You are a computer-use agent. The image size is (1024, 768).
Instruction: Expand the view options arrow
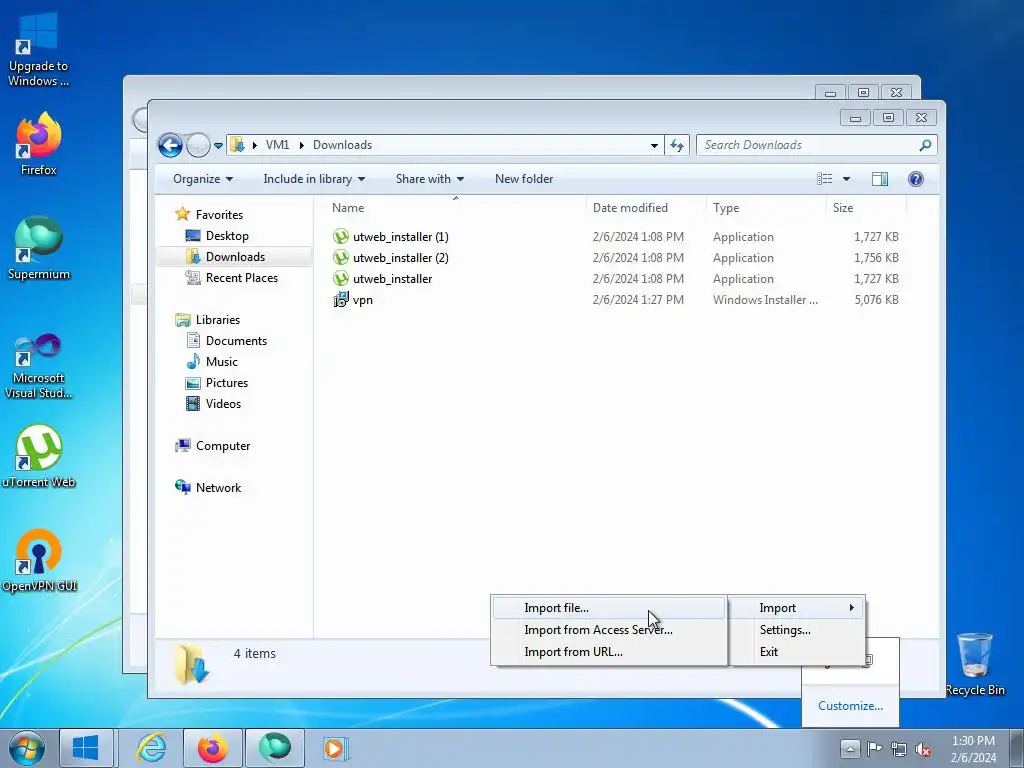[846, 179]
